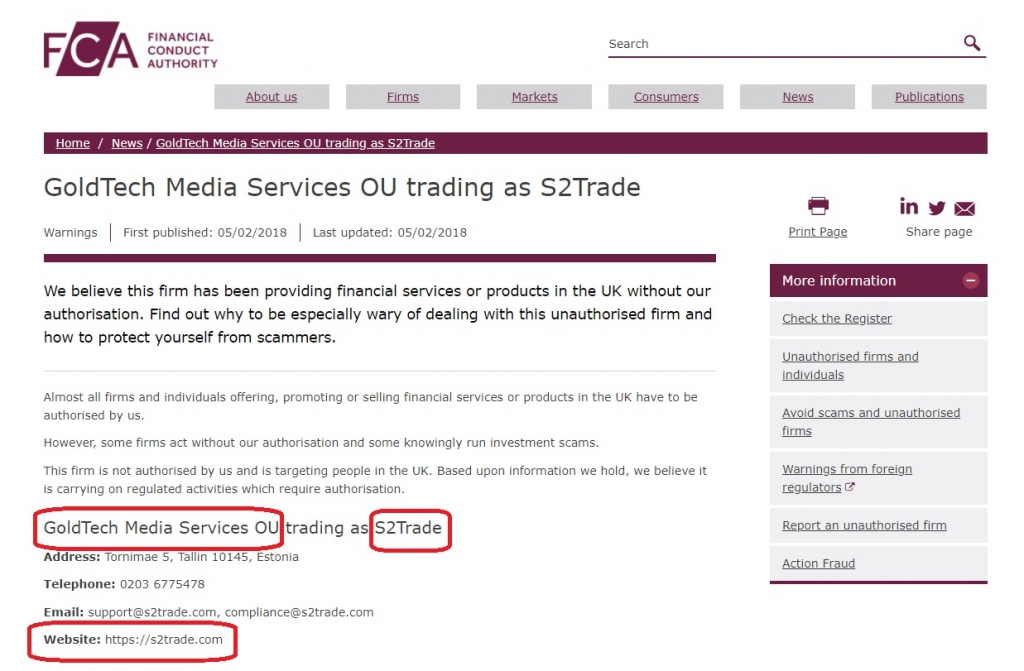The height and width of the screenshot is (671, 1024).
Task: Click the external link icon beside regulators
Action: (x=850, y=487)
